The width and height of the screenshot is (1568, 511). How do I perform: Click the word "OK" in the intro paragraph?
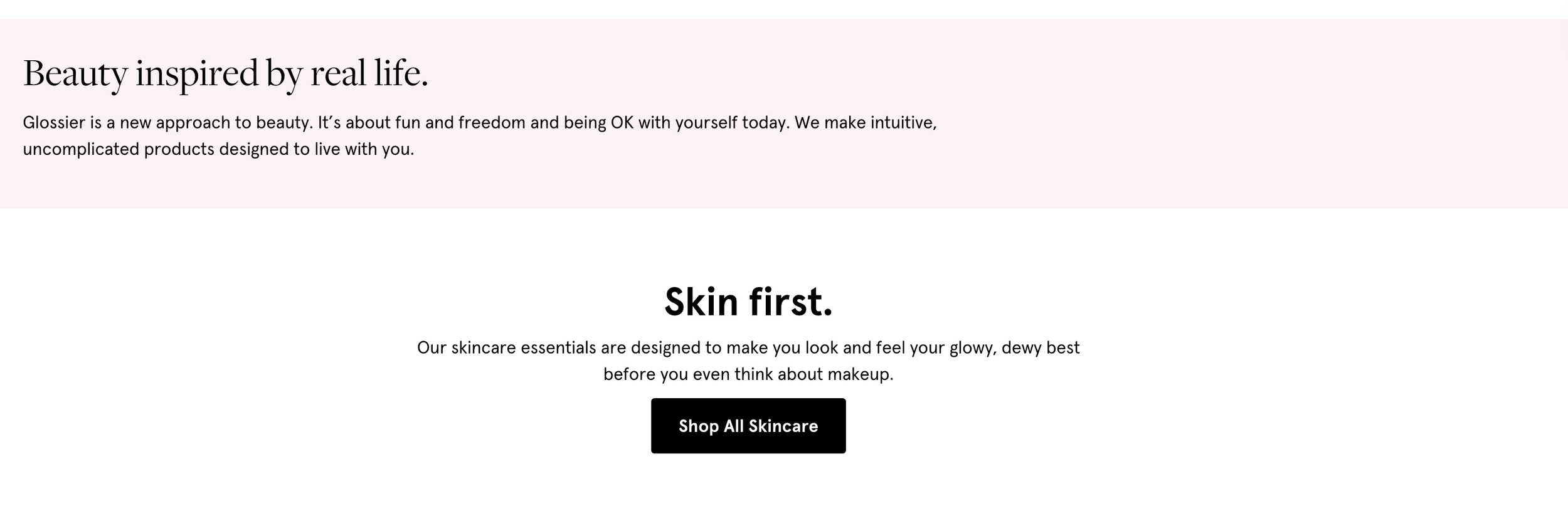(622, 122)
